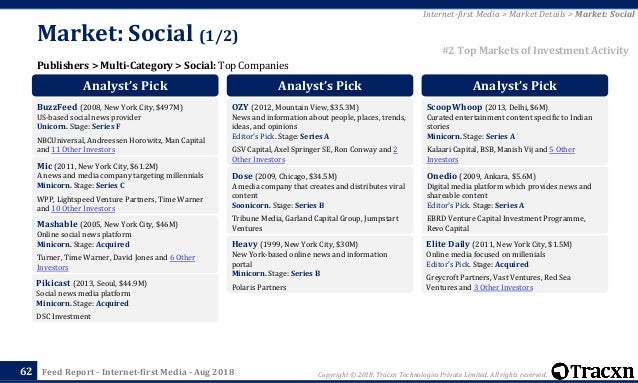Click the Market: Social breadcrumb
The image size is (638, 383).
tap(605, 14)
